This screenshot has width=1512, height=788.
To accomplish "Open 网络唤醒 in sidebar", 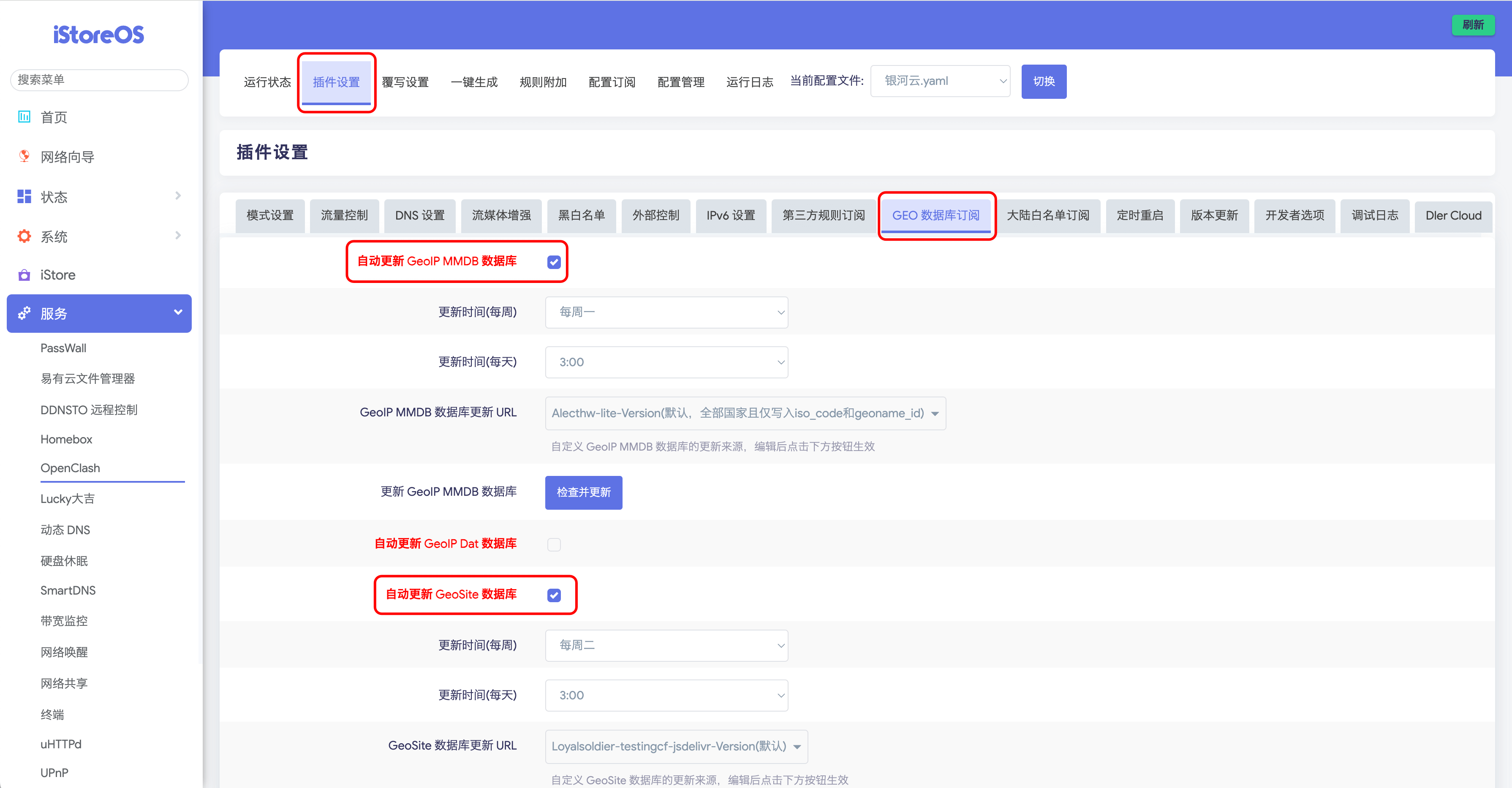I will 64,652.
